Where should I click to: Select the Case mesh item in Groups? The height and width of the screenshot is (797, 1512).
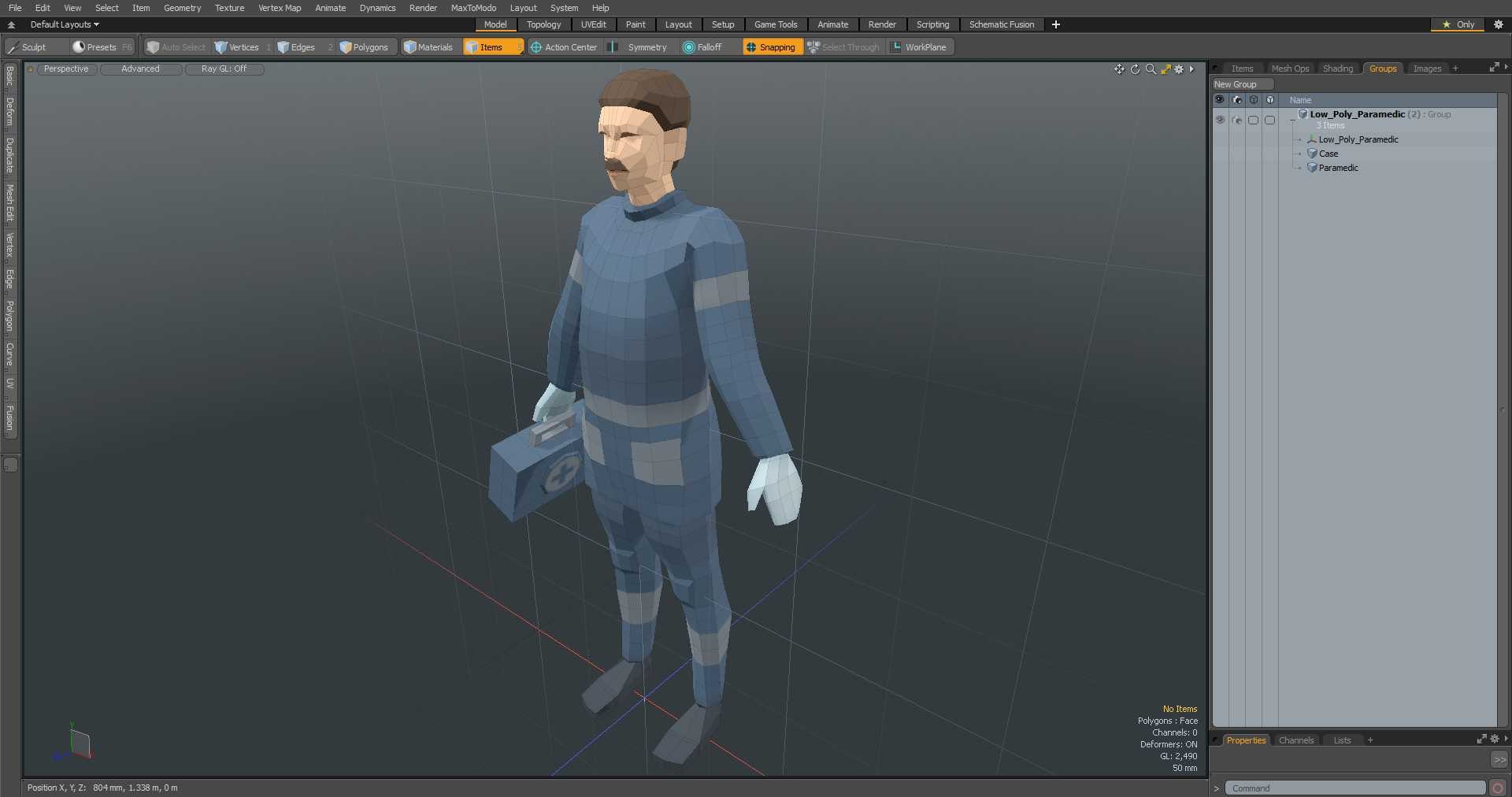pyautogui.click(x=1329, y=154)
